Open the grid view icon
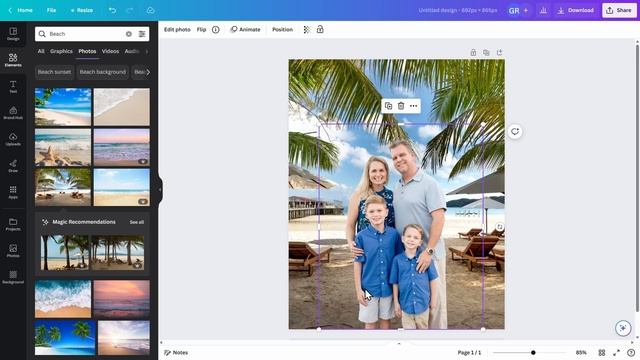Screen dimensions: 640x360 (x=602, y=353)
